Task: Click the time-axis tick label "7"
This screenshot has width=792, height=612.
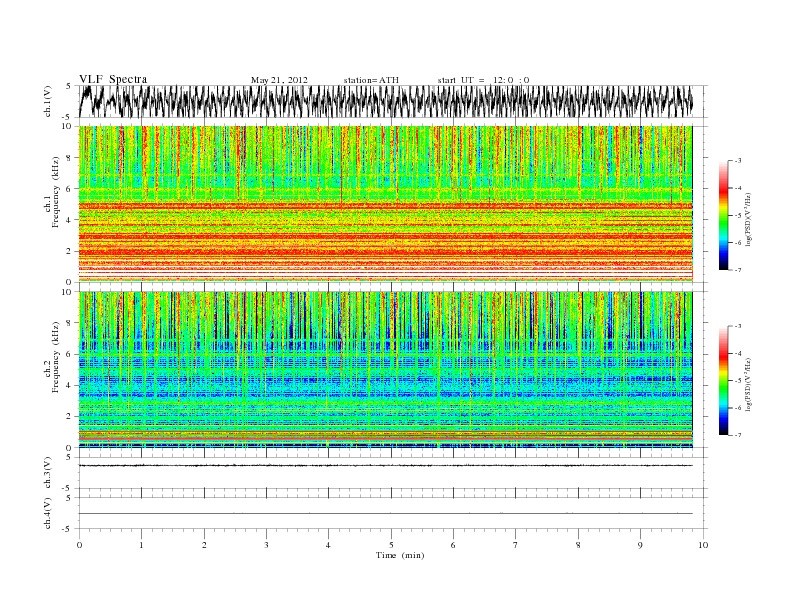Action: [516, 545]
